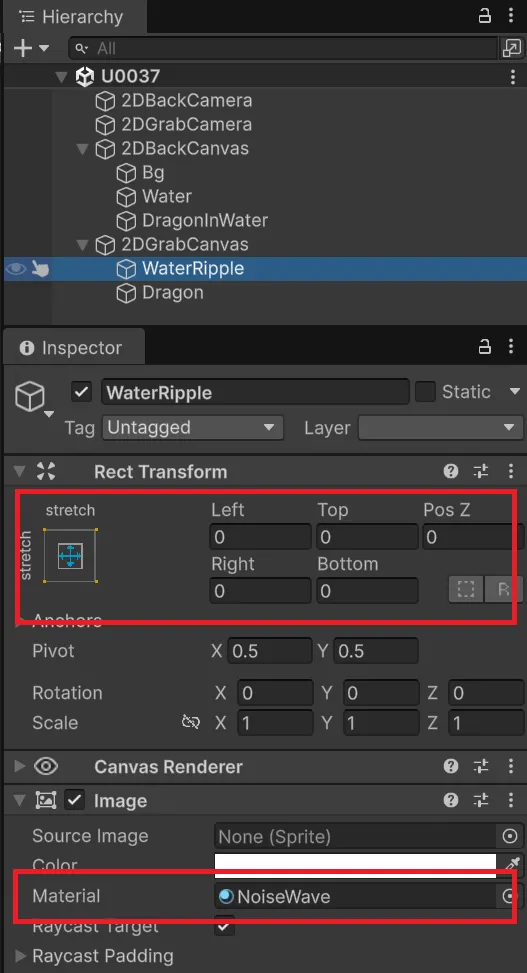527x973 pixels.
Task: Open scene U0037 options kebab menu
Action: (512, 77)
